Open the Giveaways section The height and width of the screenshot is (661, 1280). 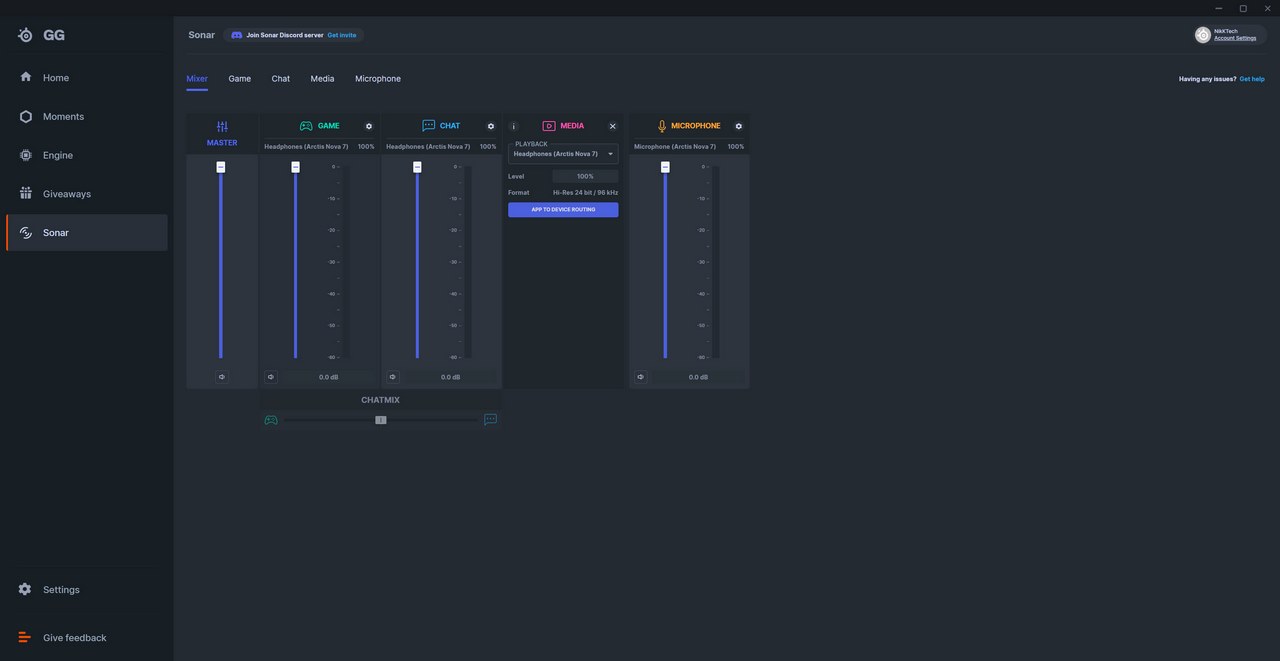(86, 194)
